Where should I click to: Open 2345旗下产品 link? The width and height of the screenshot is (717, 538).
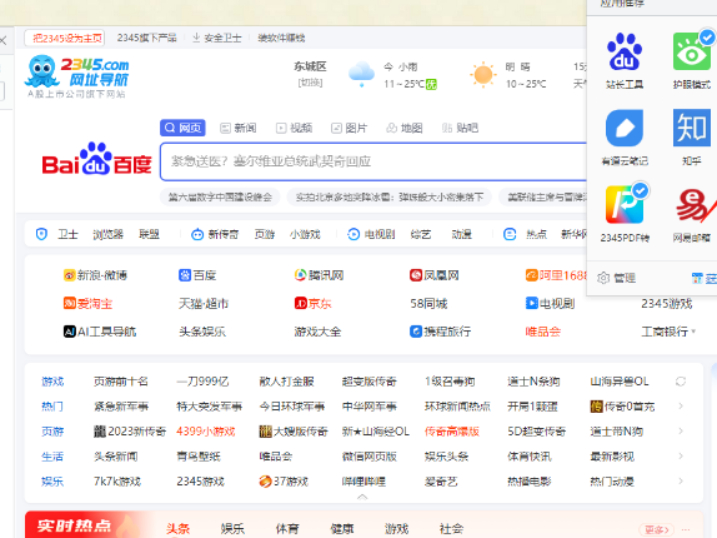tap(147, 38)
